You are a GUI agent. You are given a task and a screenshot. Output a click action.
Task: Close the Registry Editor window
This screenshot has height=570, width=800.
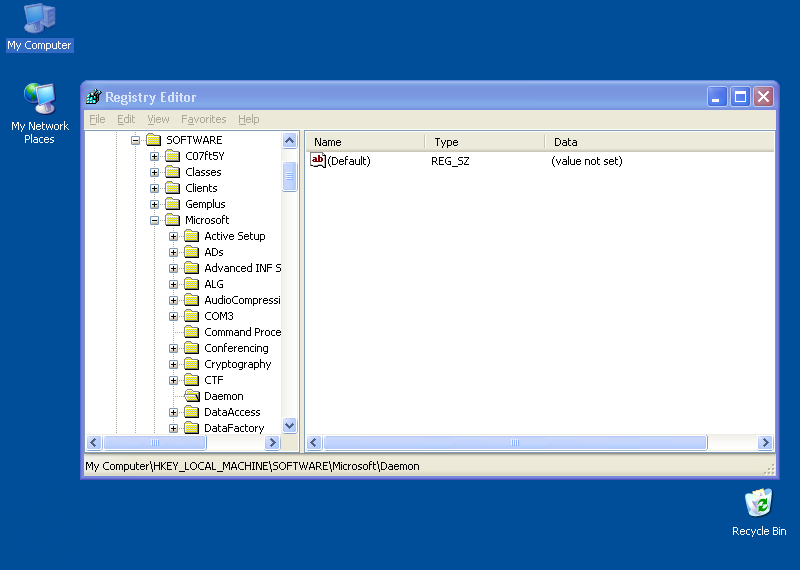(764, 96)
